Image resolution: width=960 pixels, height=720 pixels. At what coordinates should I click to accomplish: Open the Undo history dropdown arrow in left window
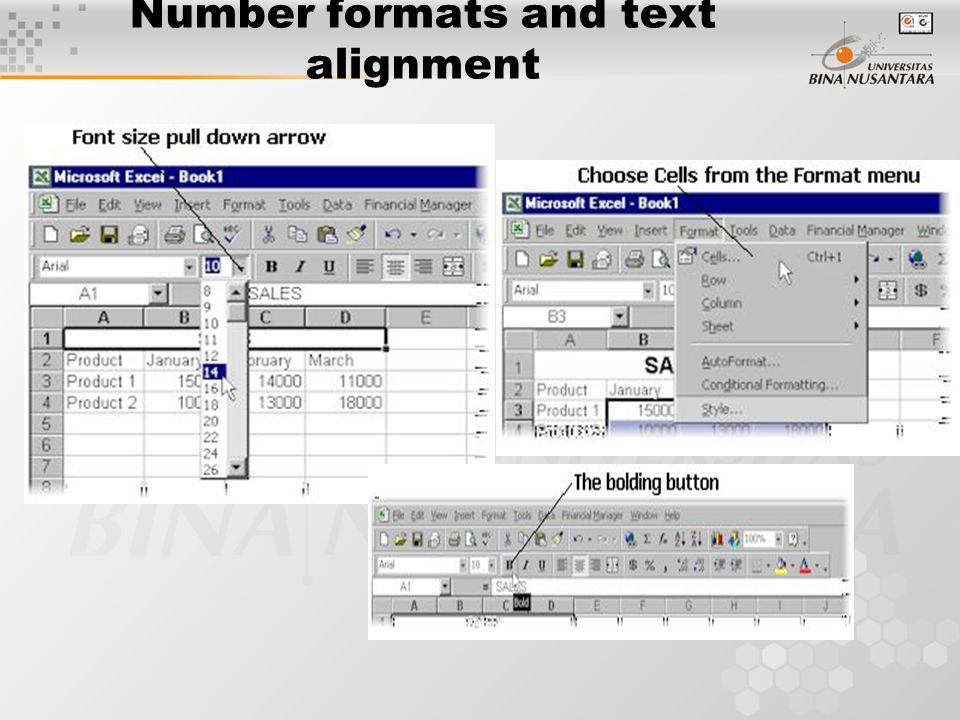[x=414, y=234]
